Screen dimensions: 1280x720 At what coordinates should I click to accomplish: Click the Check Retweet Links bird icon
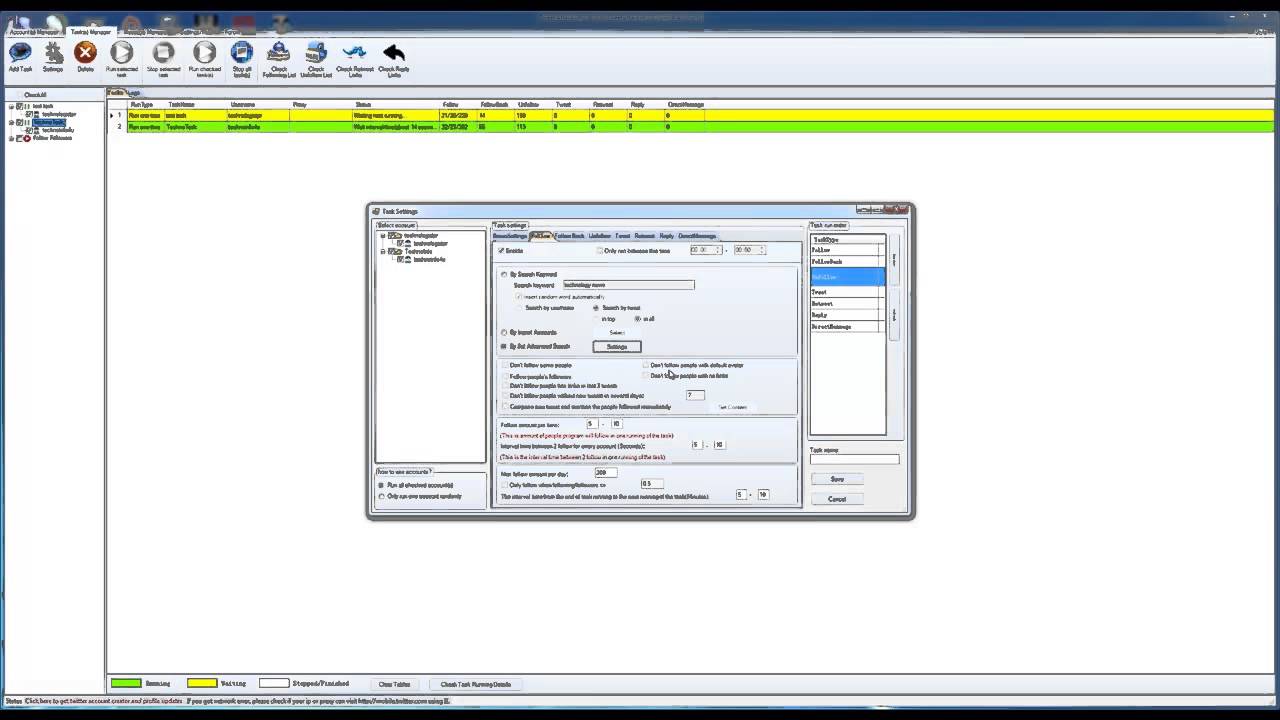tap(354, 54)
